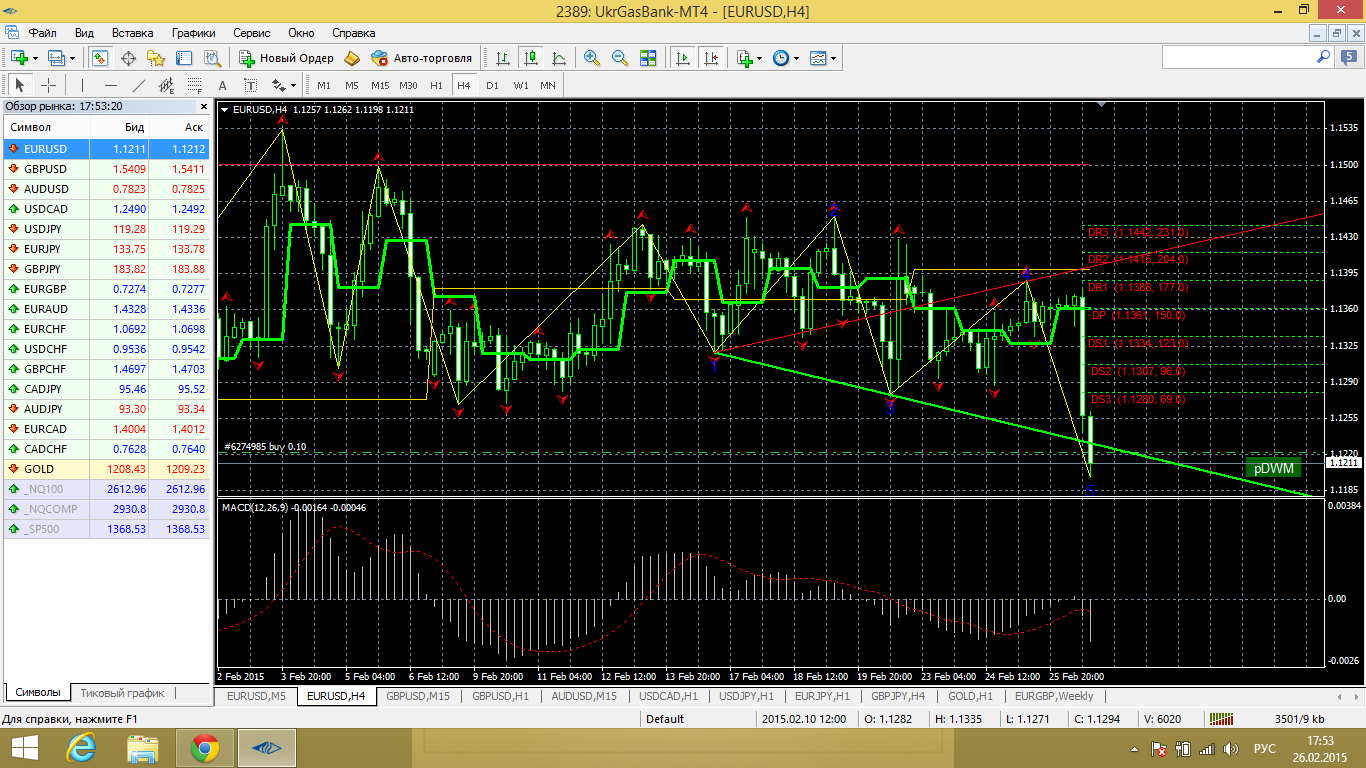Click the Zoom In magnifier icon
Screen dimensions: 1366x768
tap(591, 58)
